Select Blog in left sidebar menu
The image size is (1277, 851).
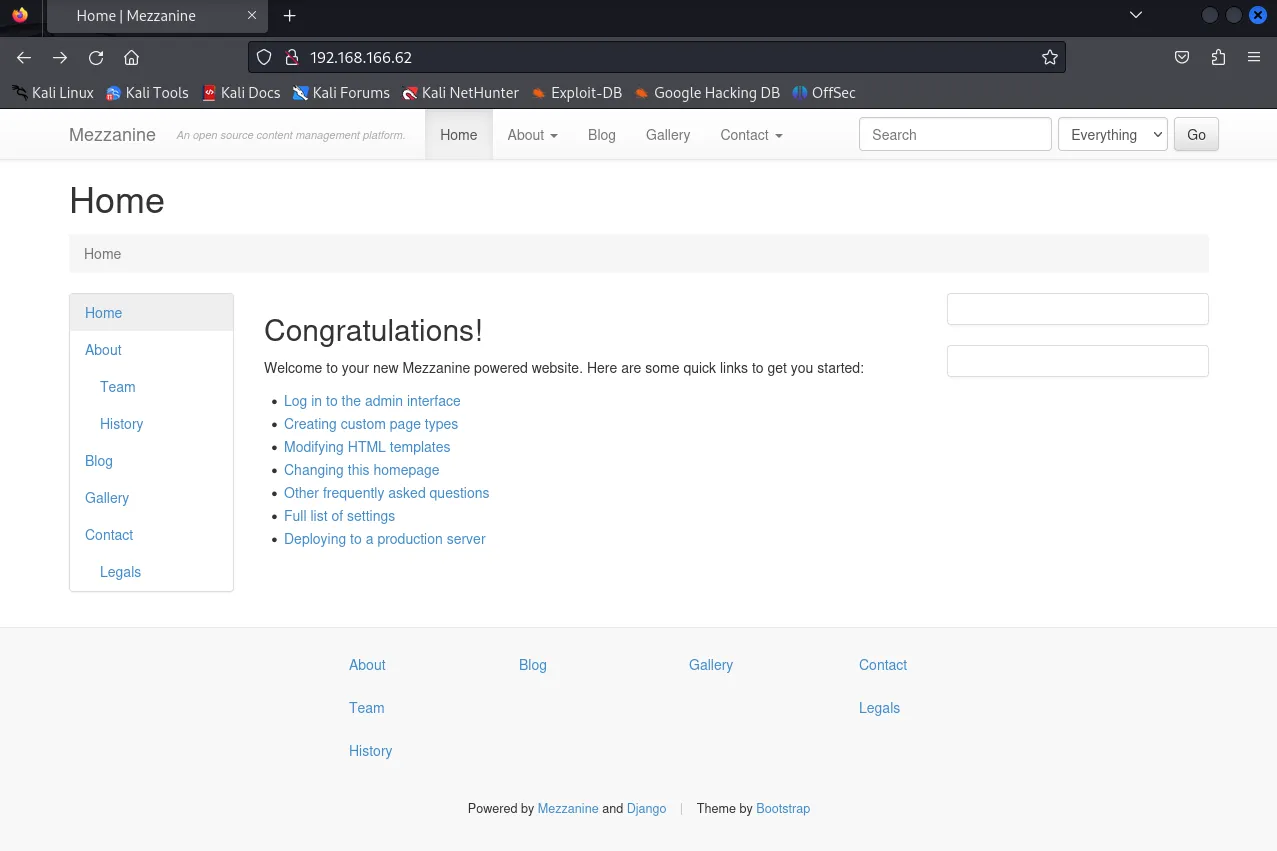[x=151, y=461]
